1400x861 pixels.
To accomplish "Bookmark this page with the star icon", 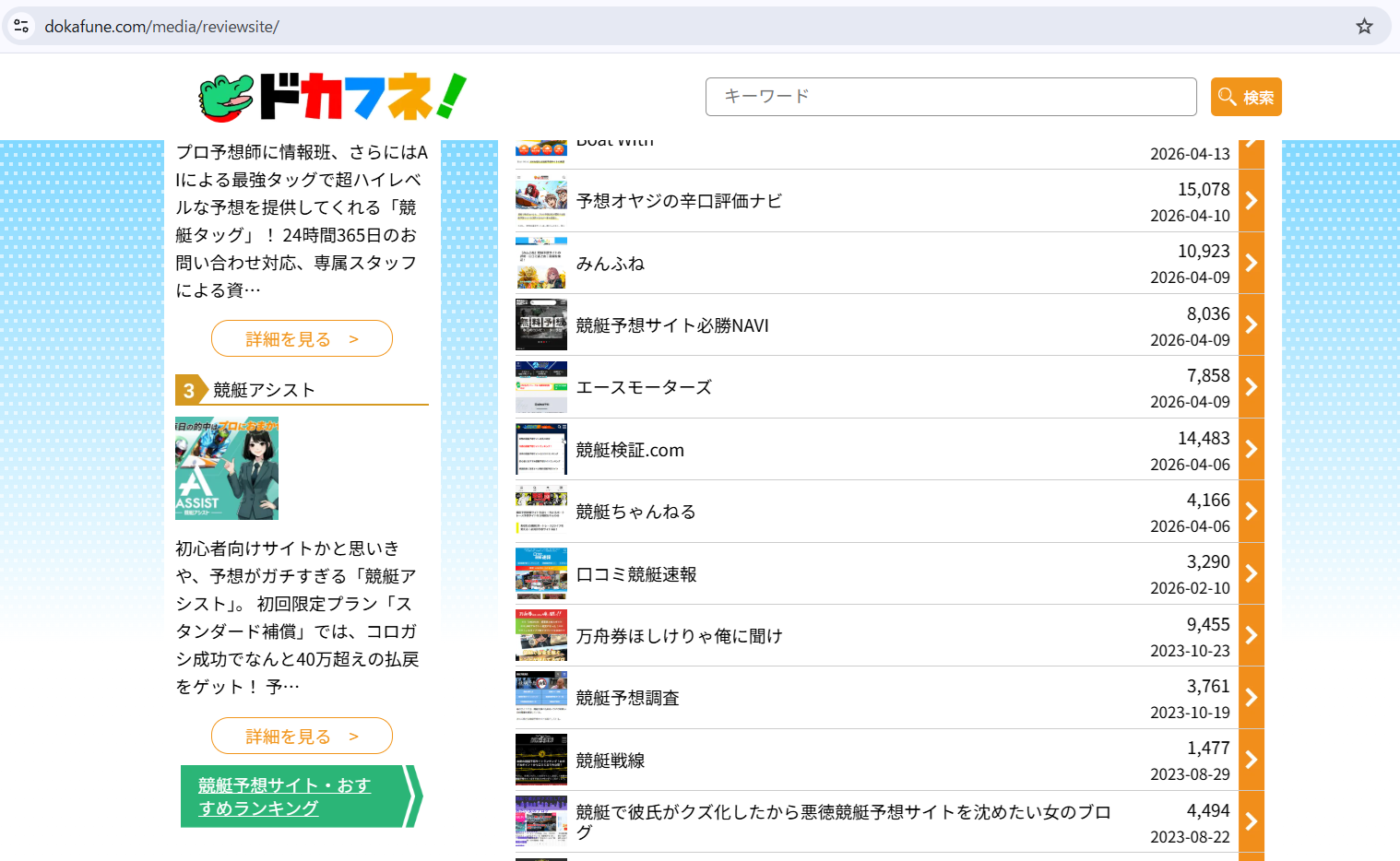I will (x=1364, y=27).
